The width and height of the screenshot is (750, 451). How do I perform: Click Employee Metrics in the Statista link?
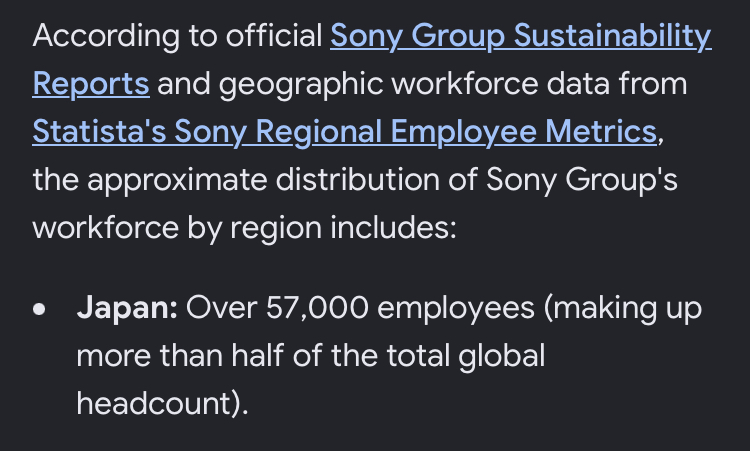coord(524,132)
